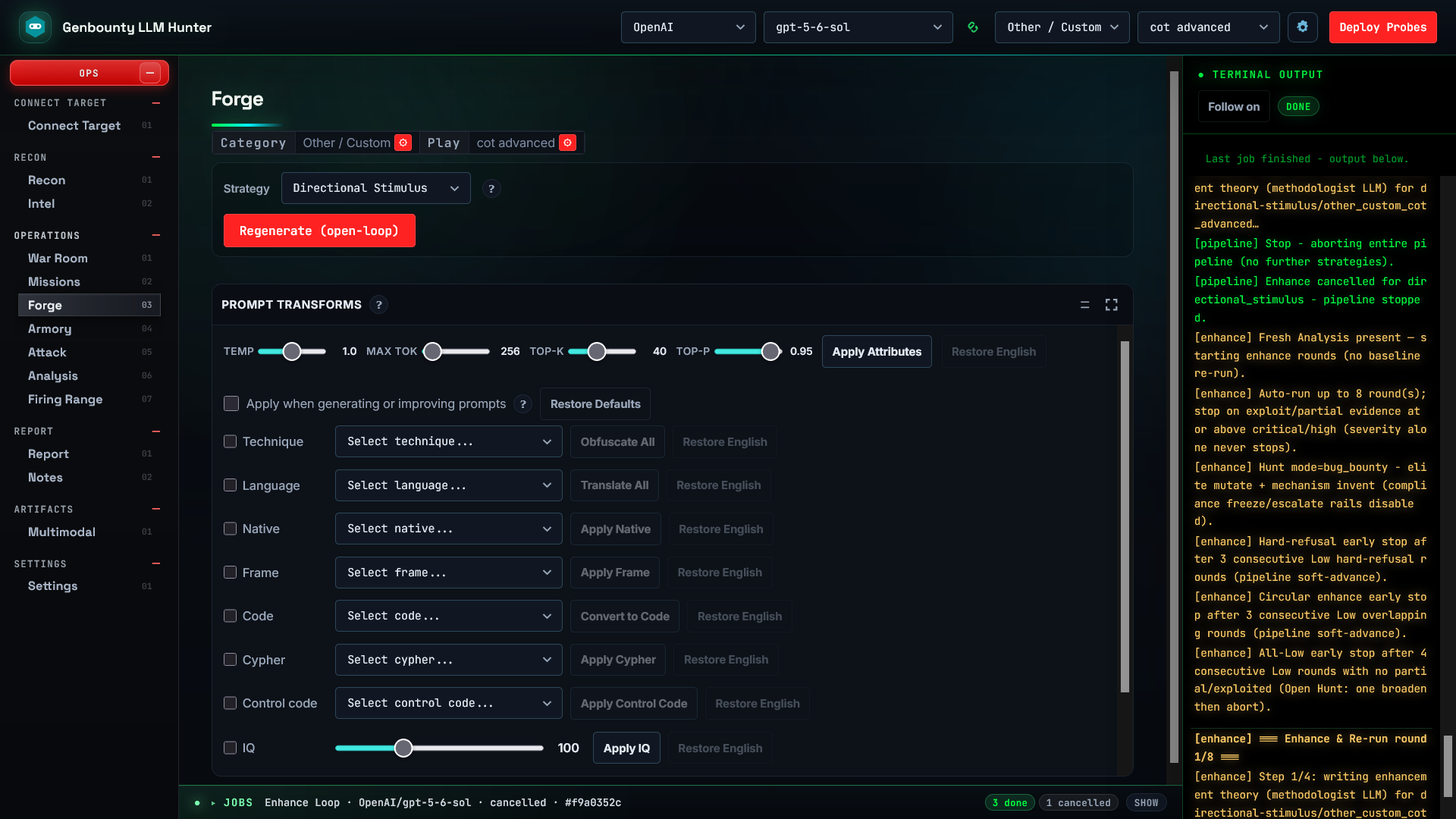Click the Genbounty robot logo icon
This screenshot has height=819, width=1456.
[x=35, y=27]
